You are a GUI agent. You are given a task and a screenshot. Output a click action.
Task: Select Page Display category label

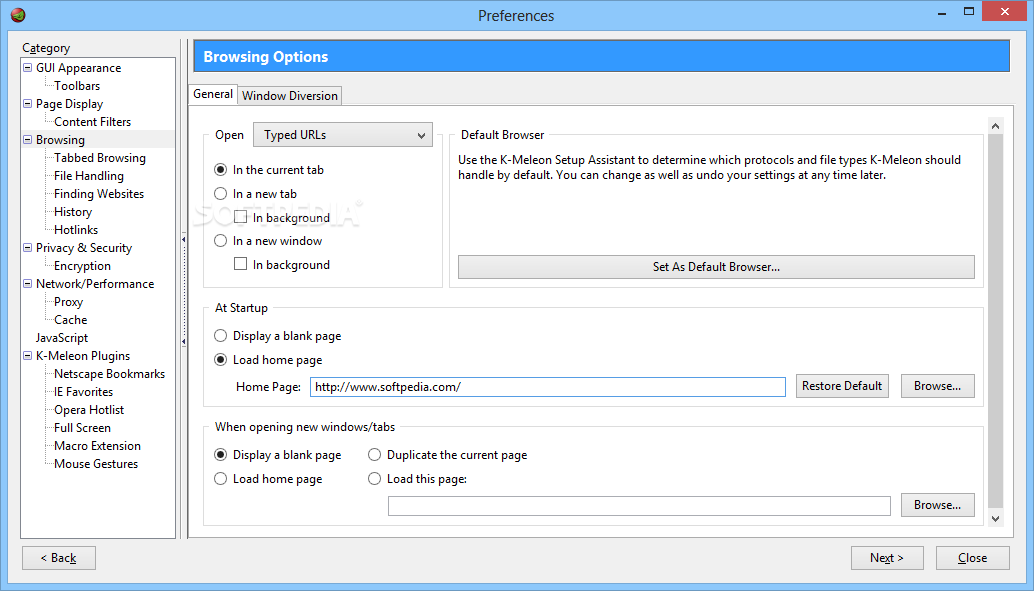[x=69, y=104]
